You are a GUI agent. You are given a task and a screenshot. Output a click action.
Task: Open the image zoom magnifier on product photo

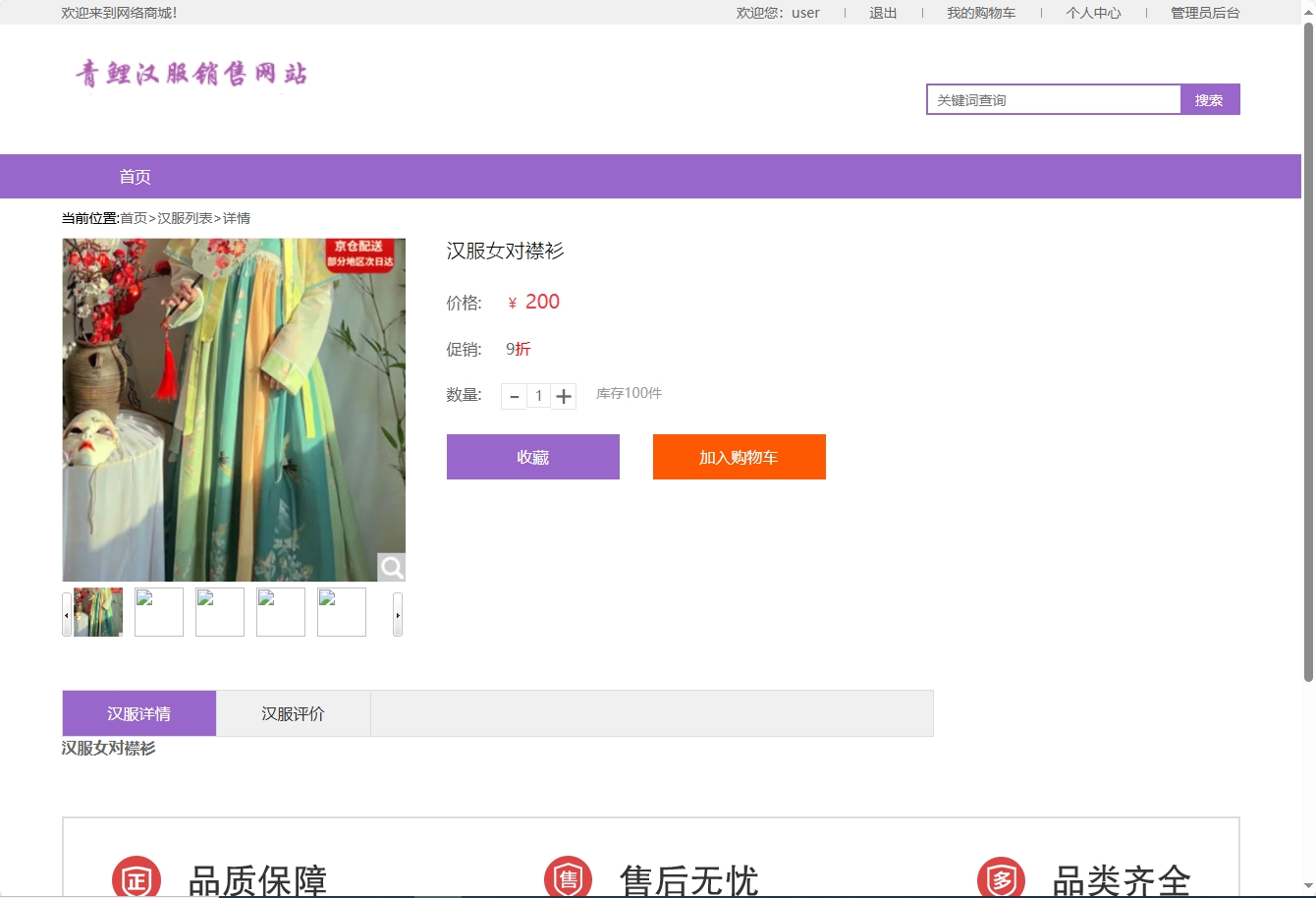(391, 567)
